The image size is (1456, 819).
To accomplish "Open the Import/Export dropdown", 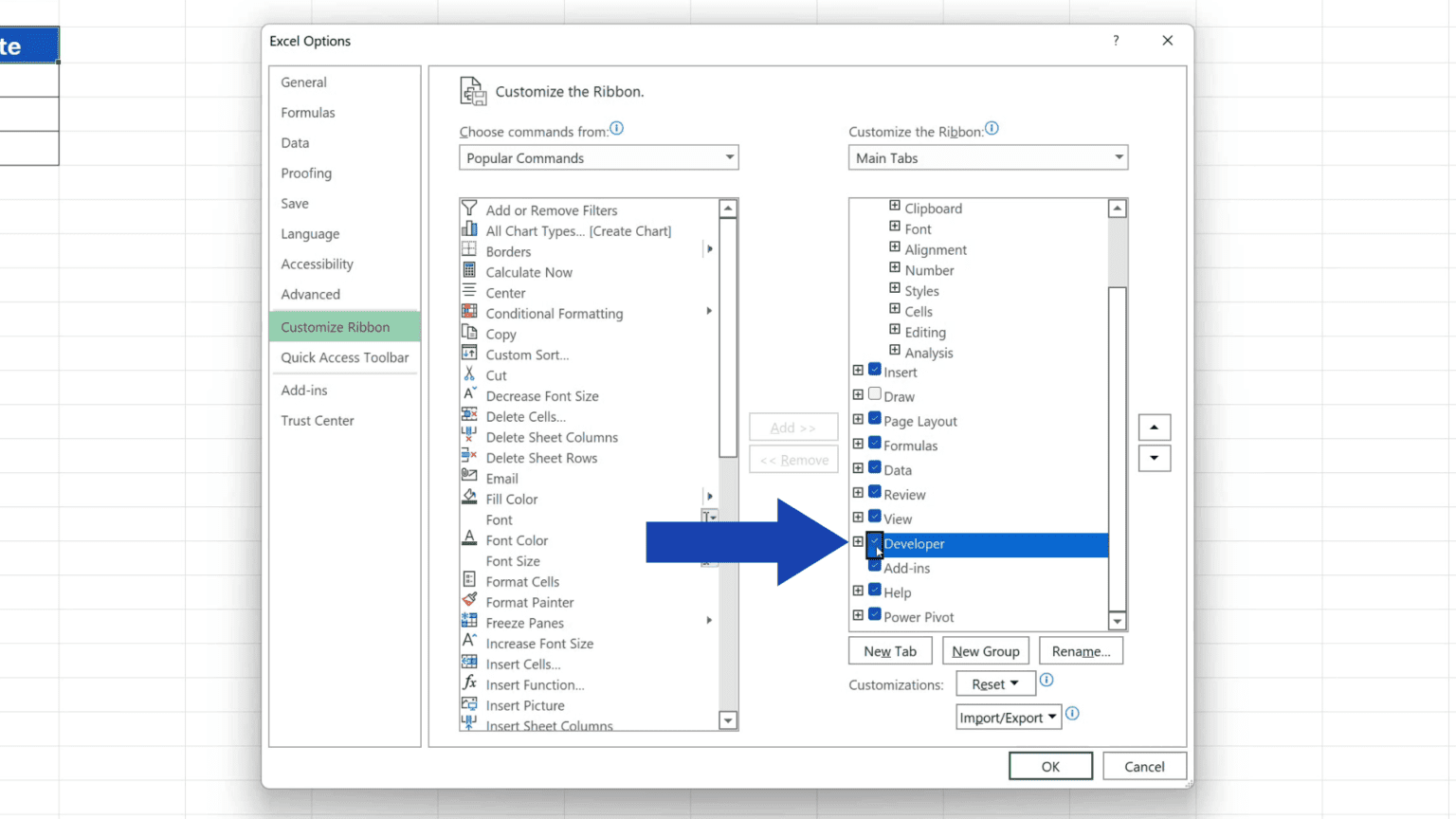I will pos(1008,718).
